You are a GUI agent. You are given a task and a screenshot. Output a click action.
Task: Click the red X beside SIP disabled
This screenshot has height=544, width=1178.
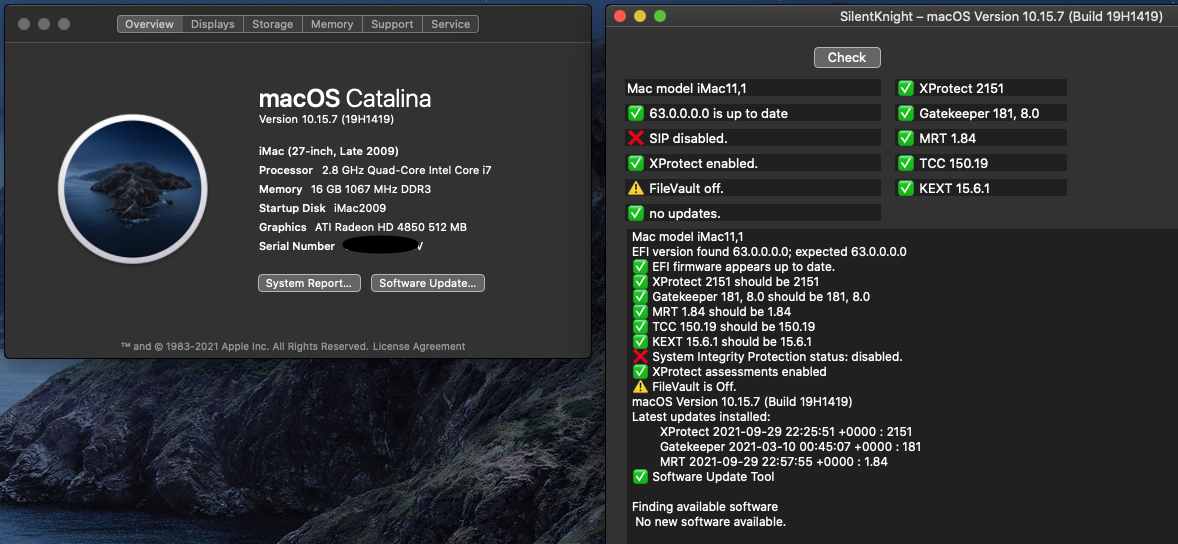636,138
